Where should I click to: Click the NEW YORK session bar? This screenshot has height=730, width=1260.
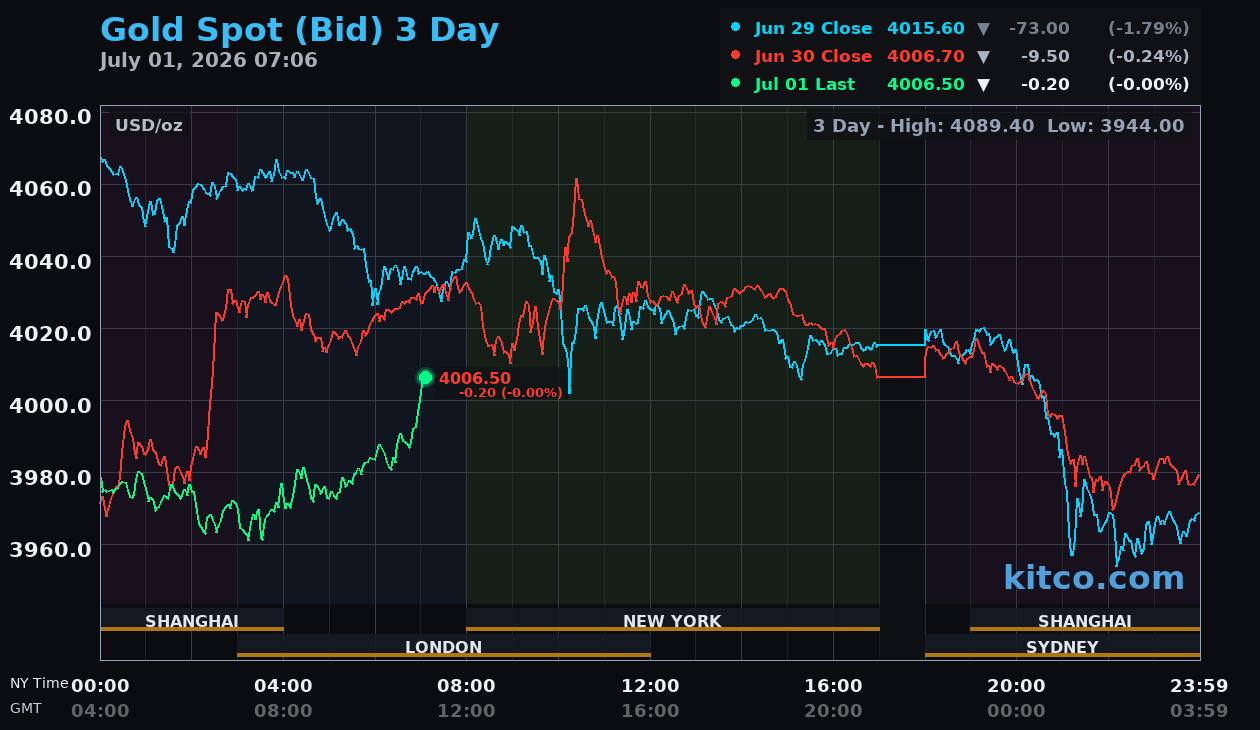point(673,620)
